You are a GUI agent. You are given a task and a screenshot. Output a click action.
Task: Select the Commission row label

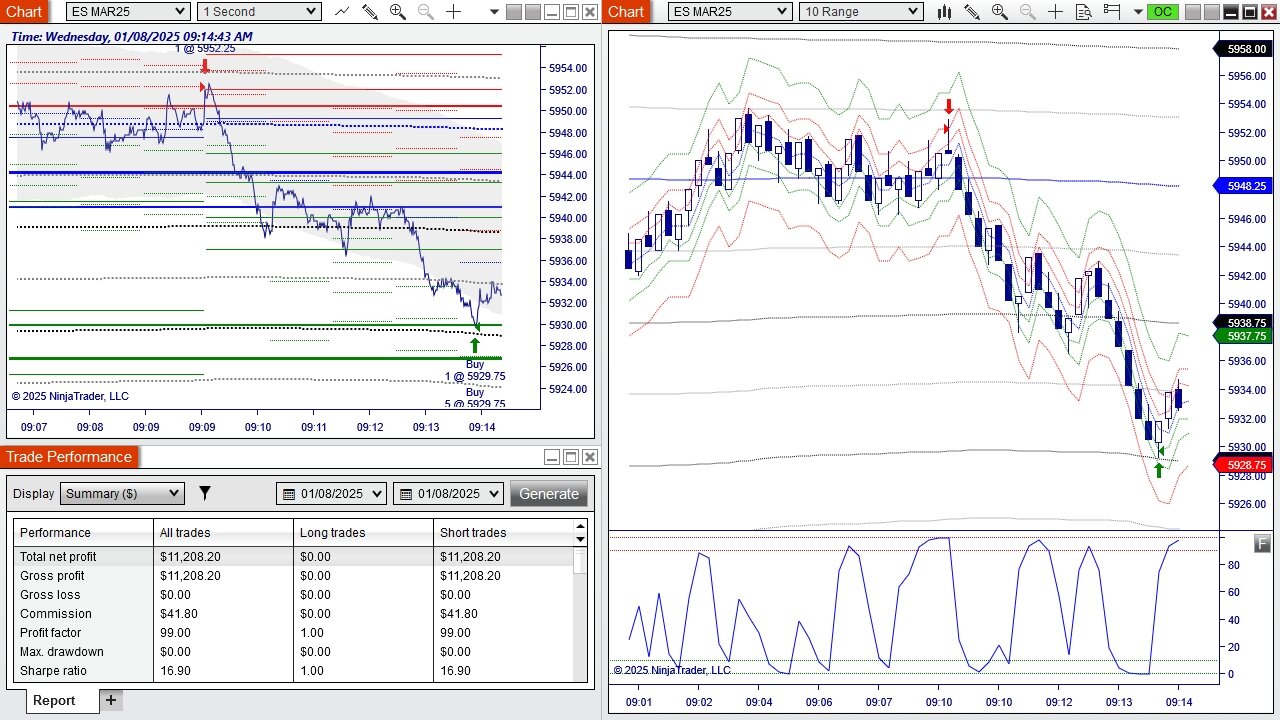coord(55,613)
